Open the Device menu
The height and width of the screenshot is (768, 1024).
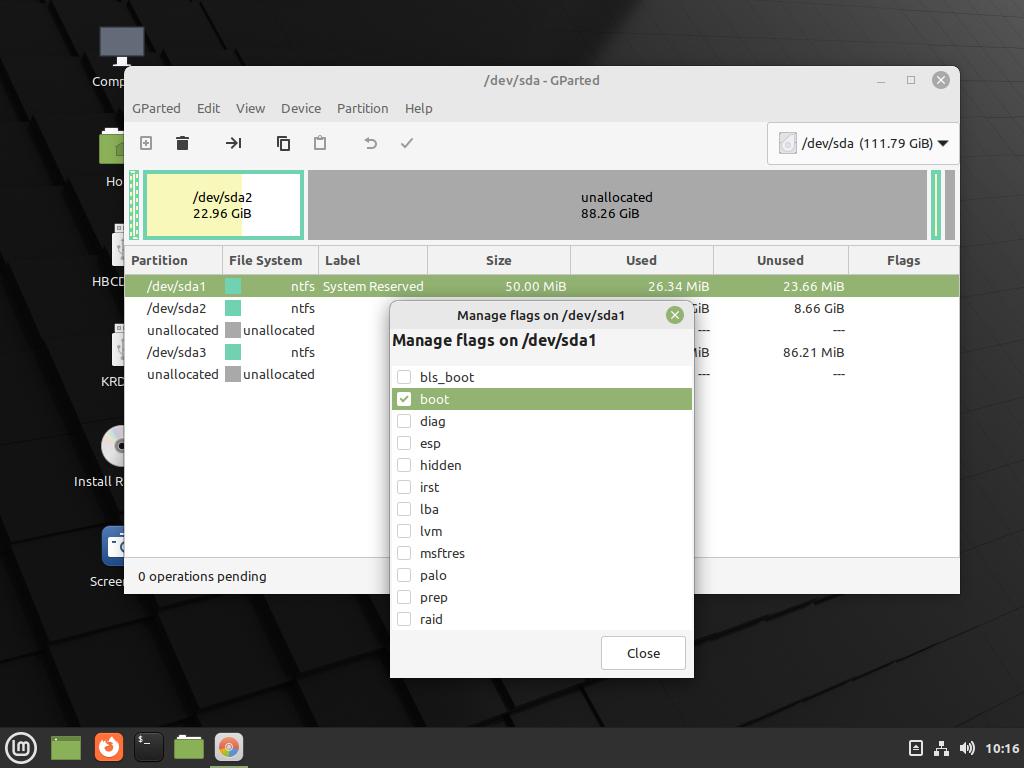[301, 108]
